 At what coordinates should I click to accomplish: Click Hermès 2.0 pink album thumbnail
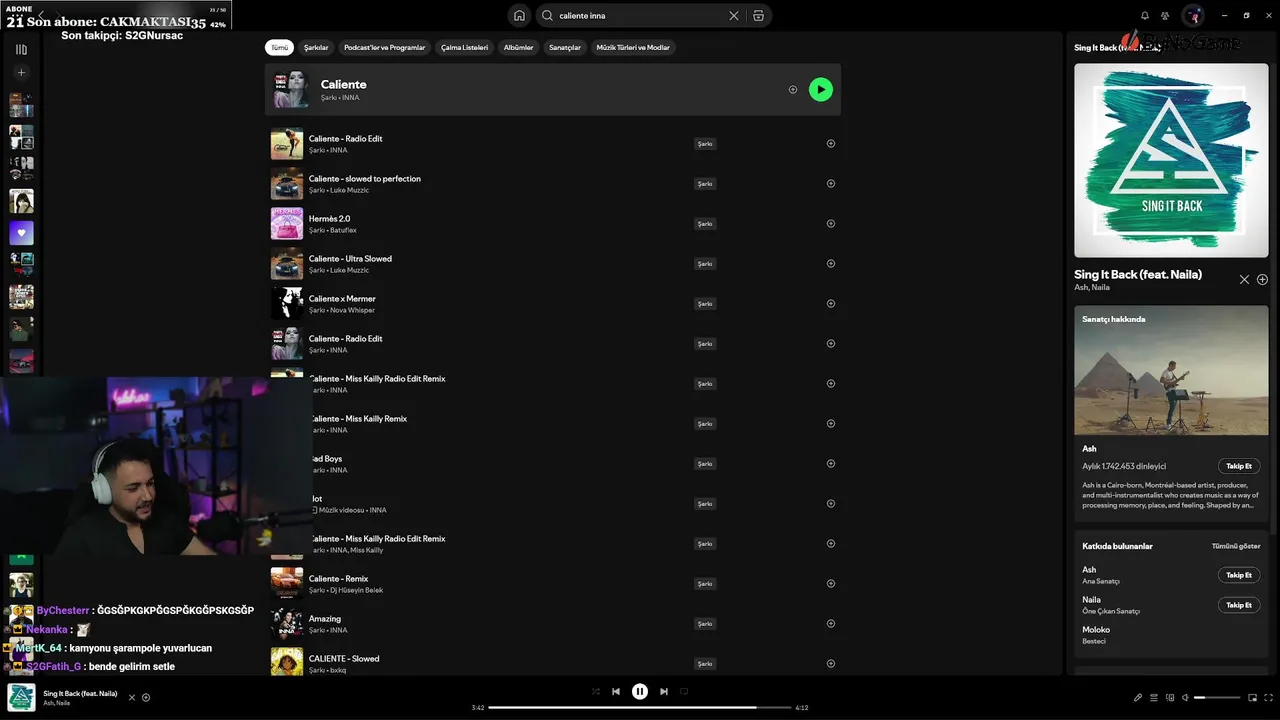pos(287,224)
